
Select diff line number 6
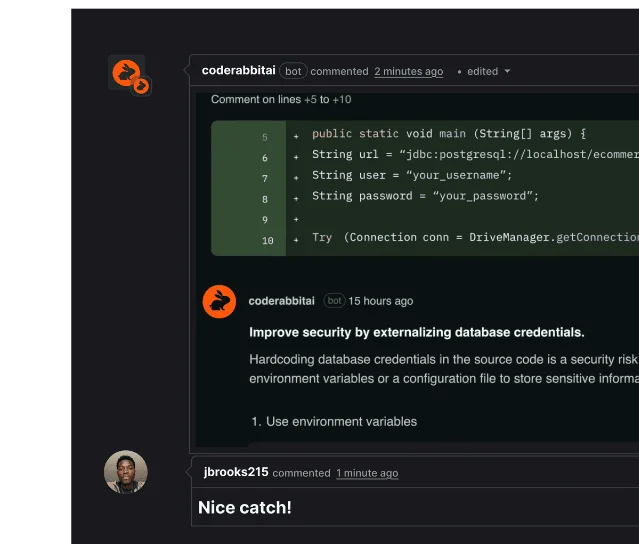pyautogui.click(x=265, y=158)
